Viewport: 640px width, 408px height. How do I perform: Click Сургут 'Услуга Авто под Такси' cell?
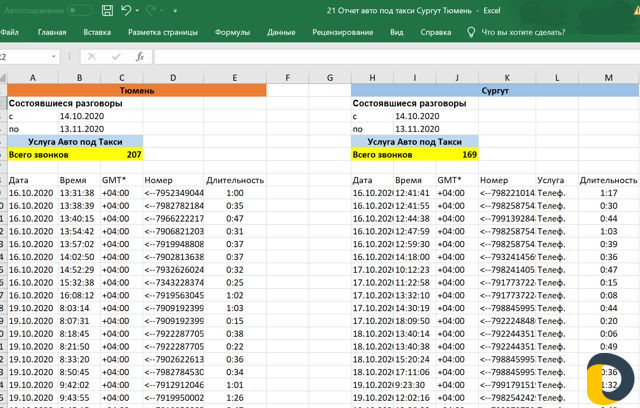pyautogui.click(x=415, y=142)
